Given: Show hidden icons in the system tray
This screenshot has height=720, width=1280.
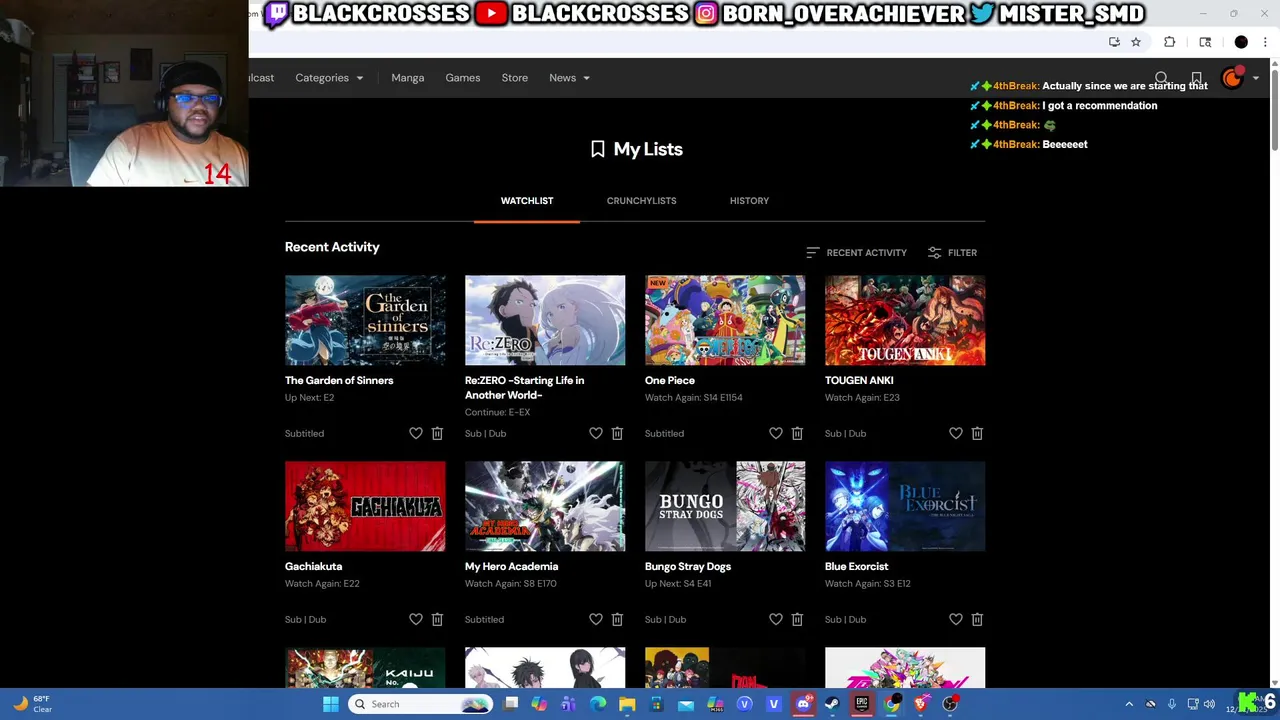Looking at the screenshot, I should [1129, 704].
